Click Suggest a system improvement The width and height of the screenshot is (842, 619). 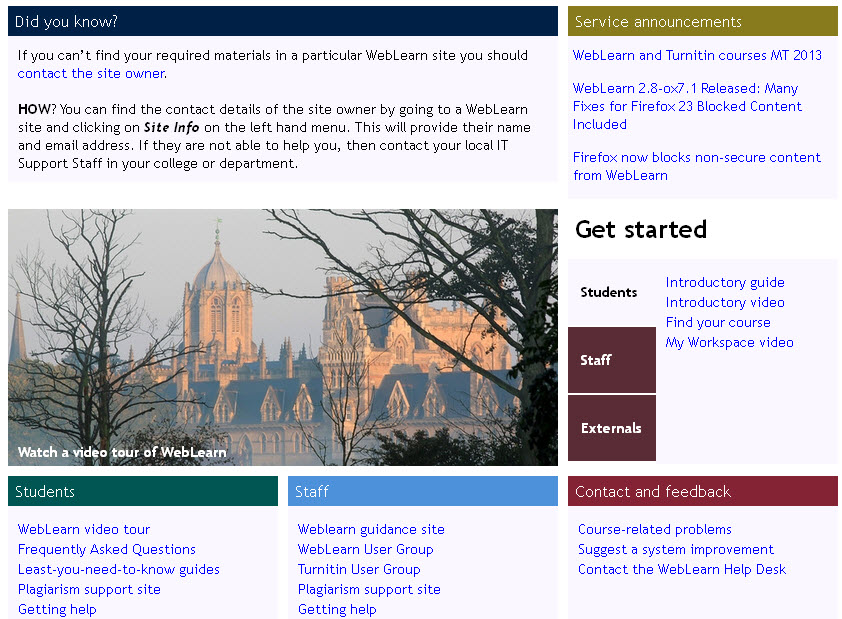(x=676, y=550)
